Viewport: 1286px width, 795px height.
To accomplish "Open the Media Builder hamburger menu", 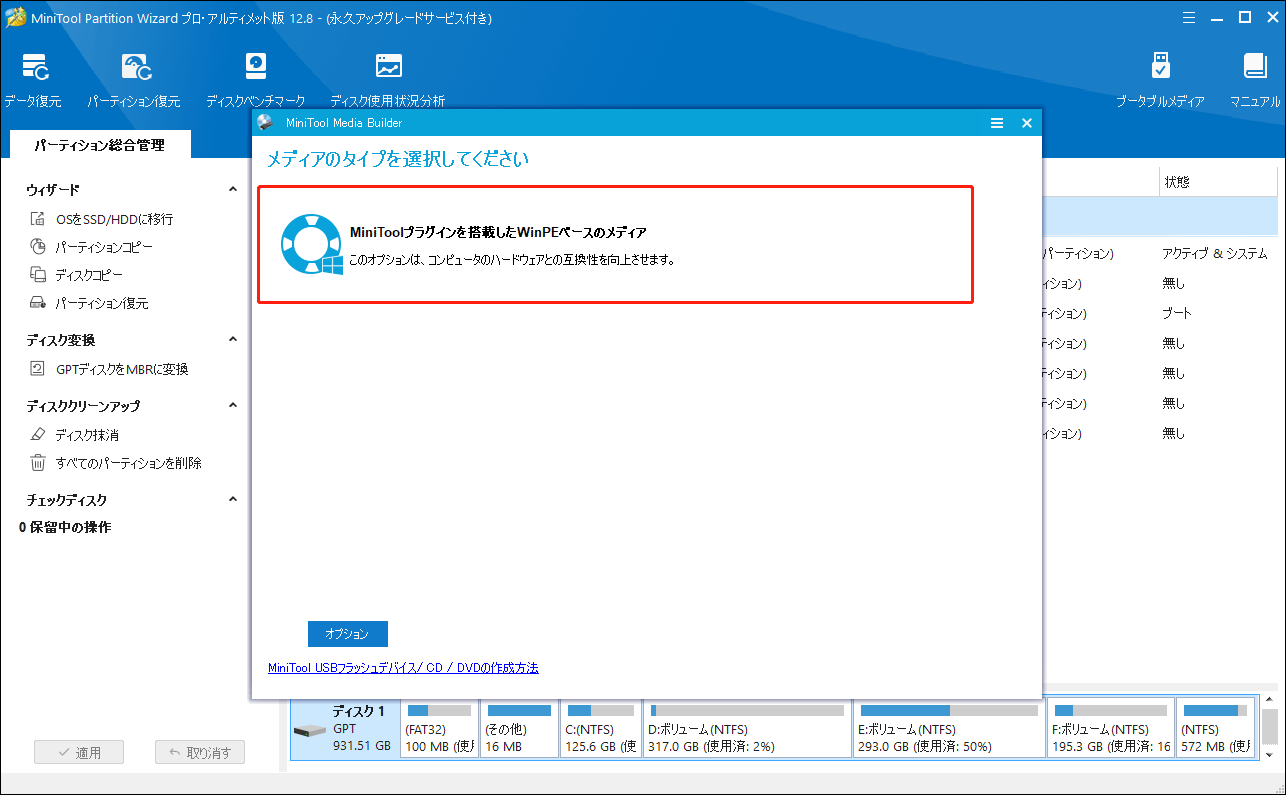I will pyautogui.click(x=996, y=123).
